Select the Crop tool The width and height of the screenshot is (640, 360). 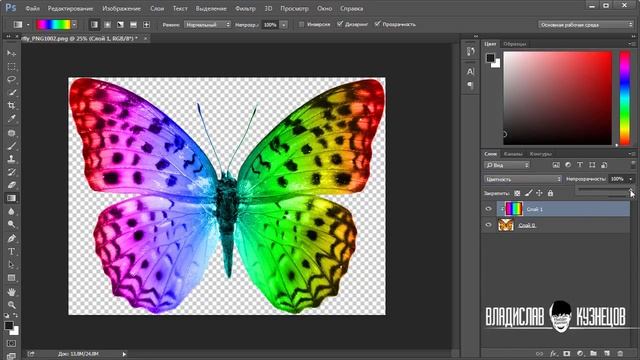click(11, 106)
